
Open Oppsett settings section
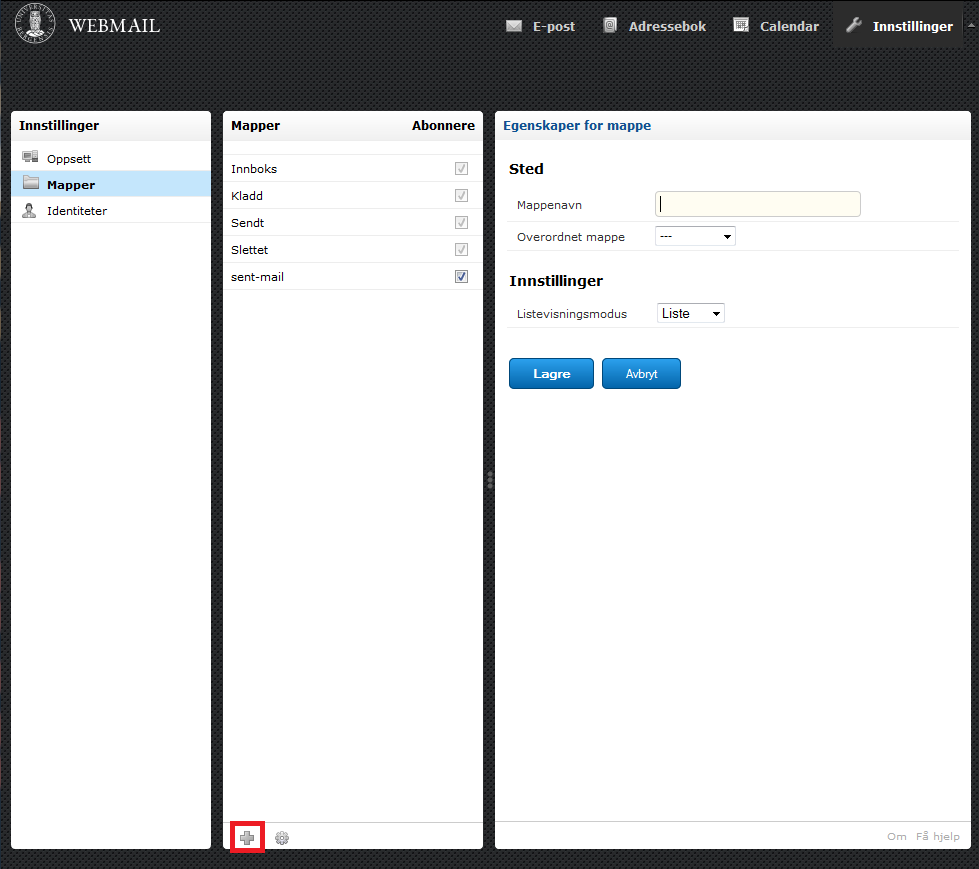[69, 158]
